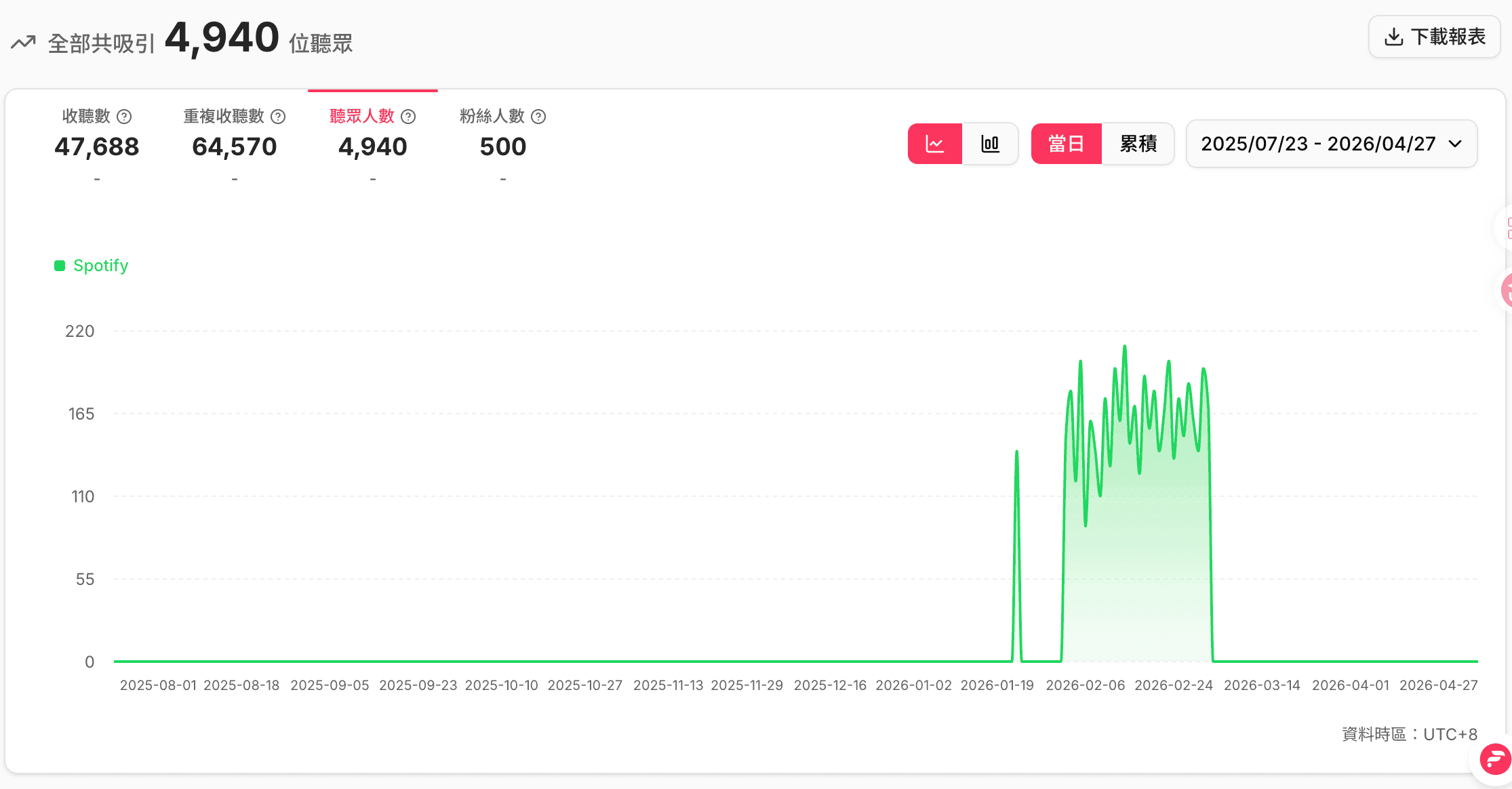Click the green Spotify legend color square

(x=60, y=266)
